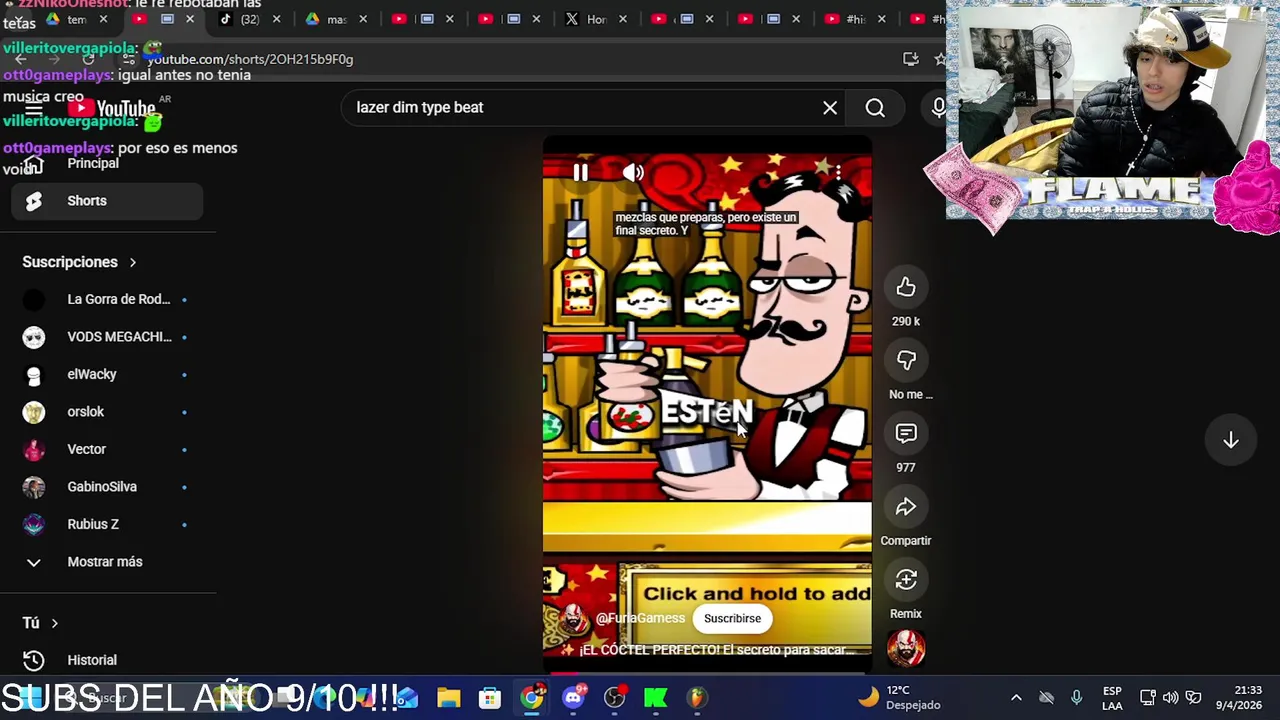
Task: Open FL Studio from the taskbar
Action: (697, 698)
